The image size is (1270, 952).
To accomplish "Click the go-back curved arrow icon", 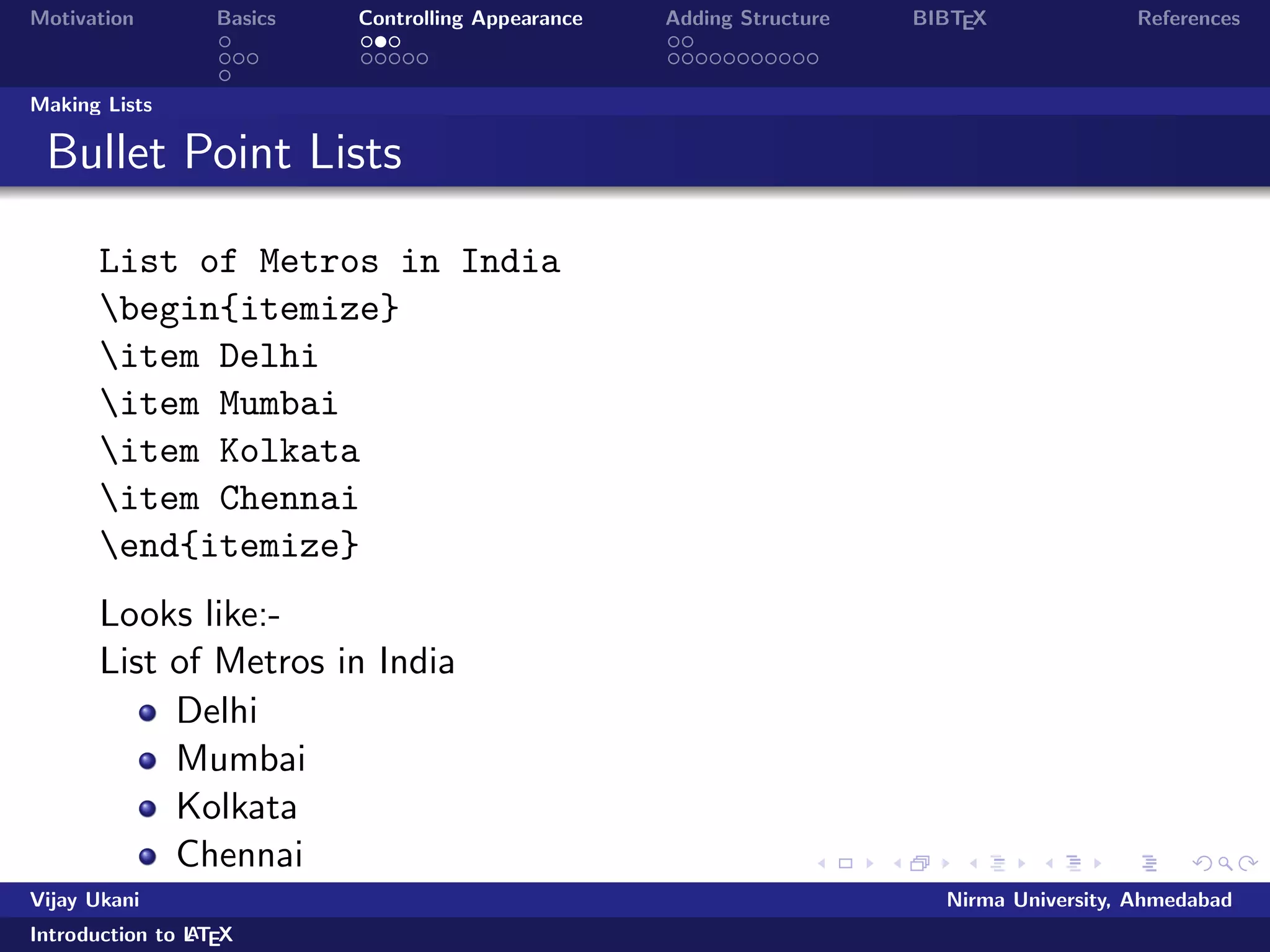I will pyautogui.click(x=1202, y=863).
